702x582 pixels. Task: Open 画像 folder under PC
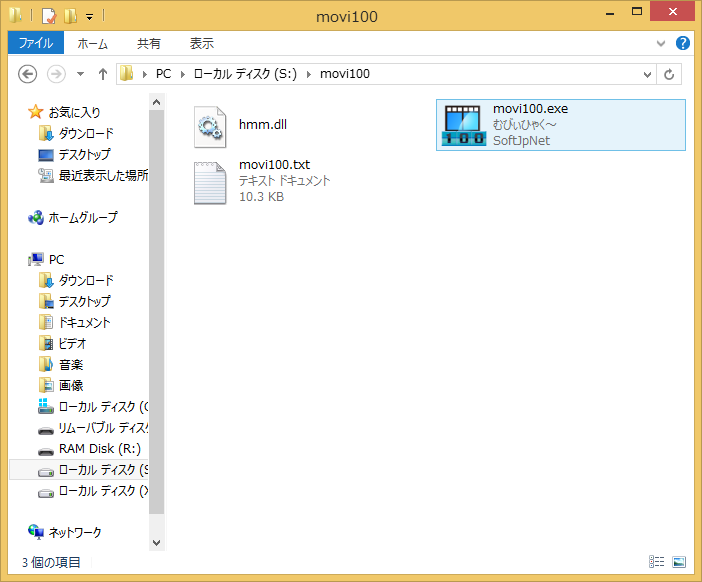71,386
